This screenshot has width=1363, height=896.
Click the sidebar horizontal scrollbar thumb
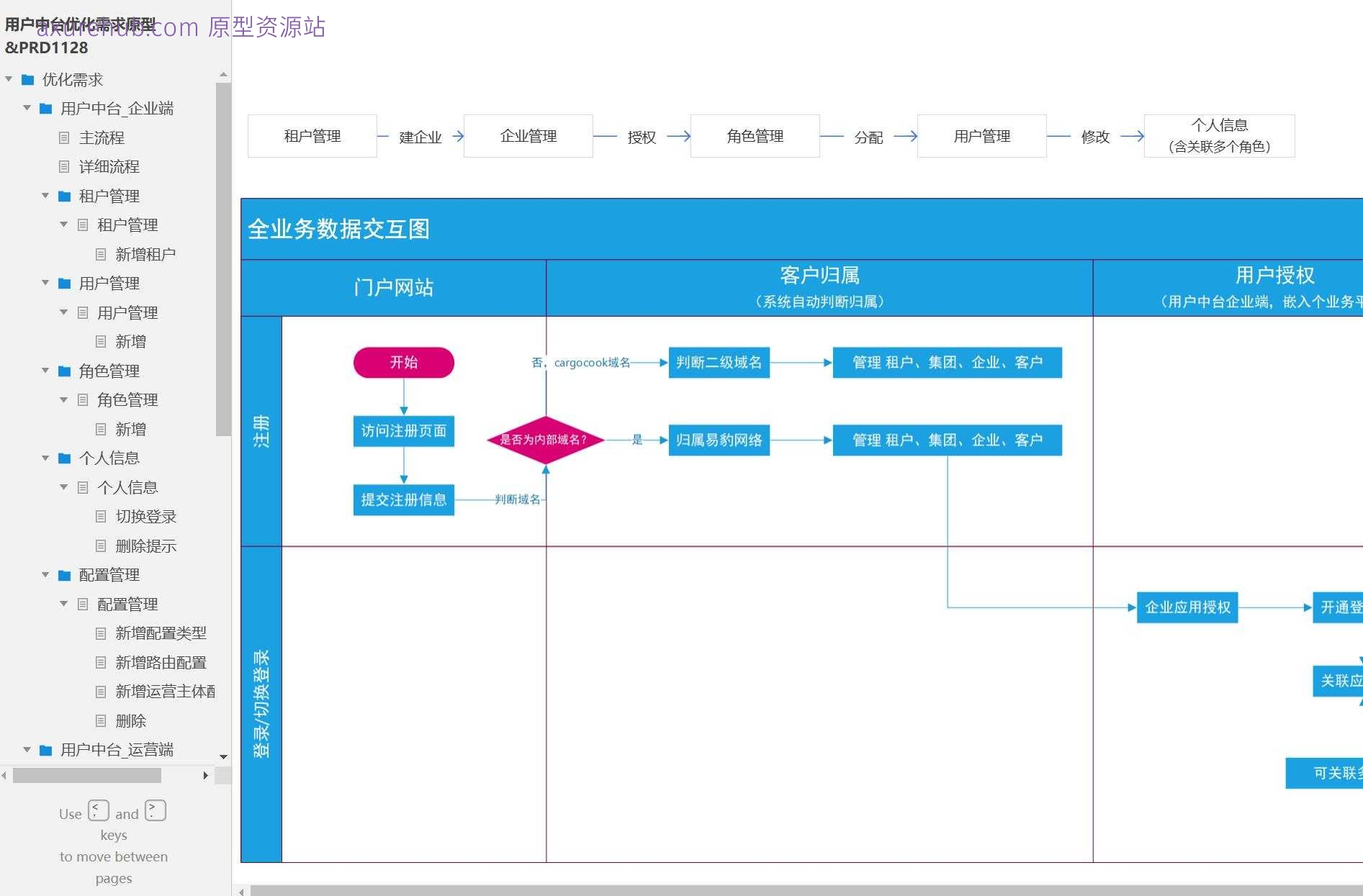click(87, 775)
